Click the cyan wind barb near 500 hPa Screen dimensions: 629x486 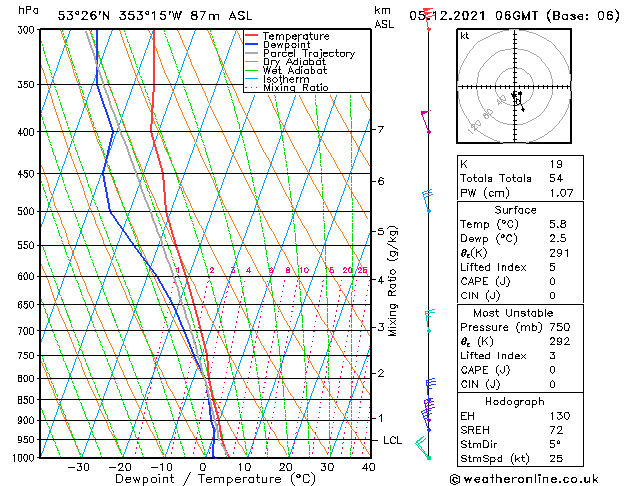tap(427, 200)
